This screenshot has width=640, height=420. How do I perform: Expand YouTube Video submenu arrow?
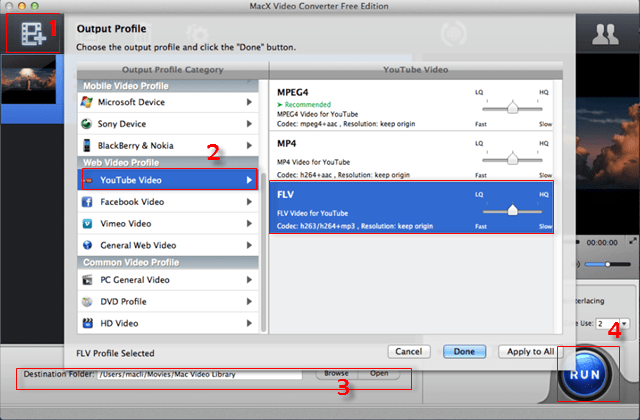(x=249, y=180)
